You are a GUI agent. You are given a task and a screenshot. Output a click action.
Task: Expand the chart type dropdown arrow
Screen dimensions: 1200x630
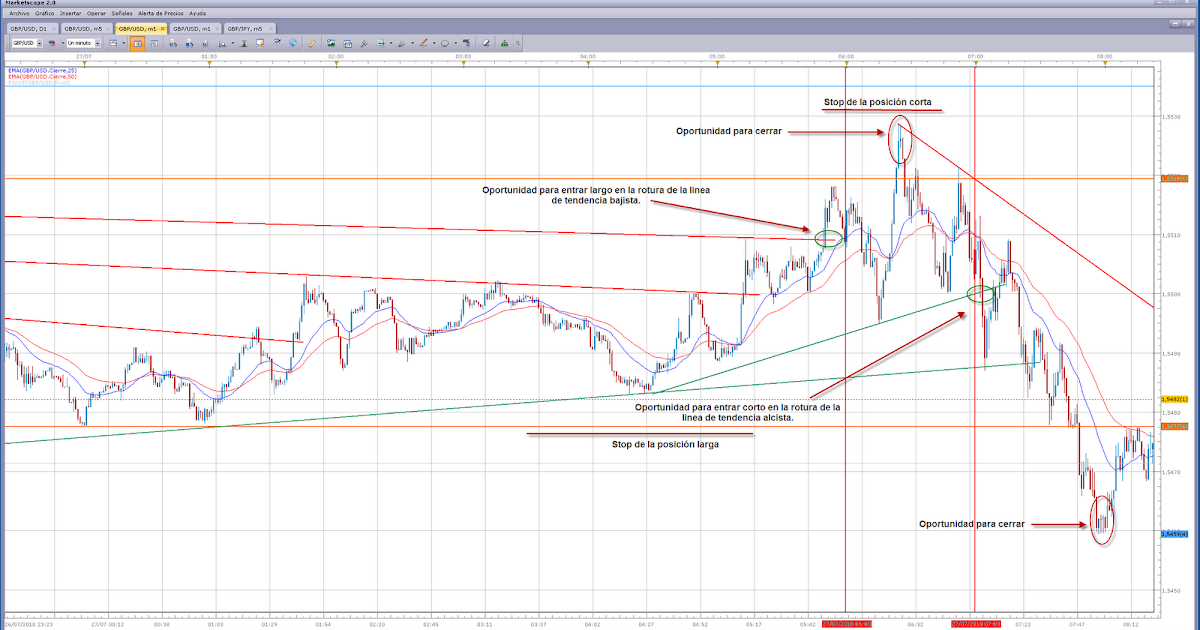point(123,43)
